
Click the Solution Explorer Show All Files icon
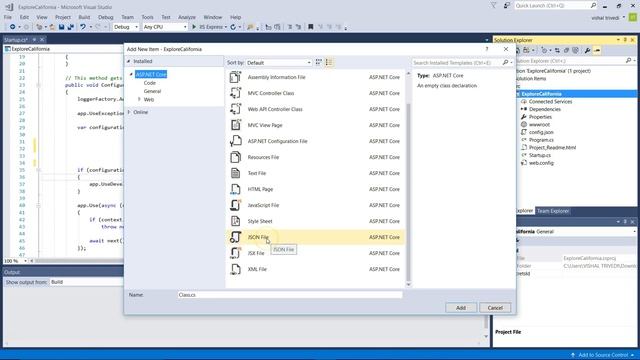pos(576,50)
